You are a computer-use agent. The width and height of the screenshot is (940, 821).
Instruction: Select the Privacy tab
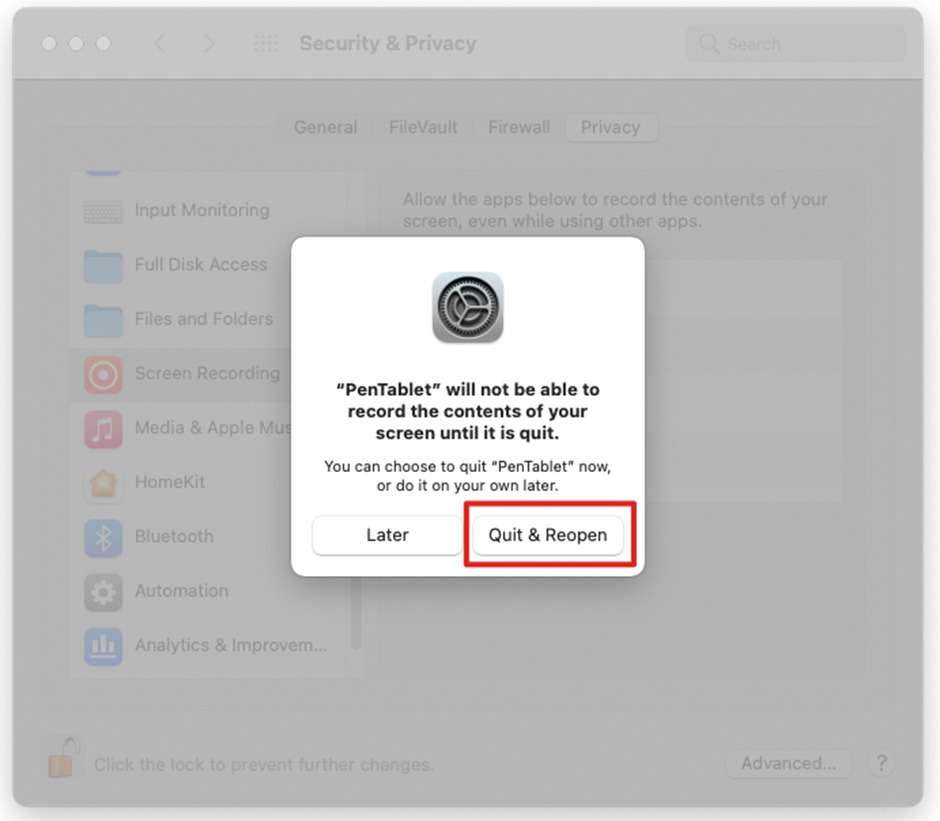point(611,127)
